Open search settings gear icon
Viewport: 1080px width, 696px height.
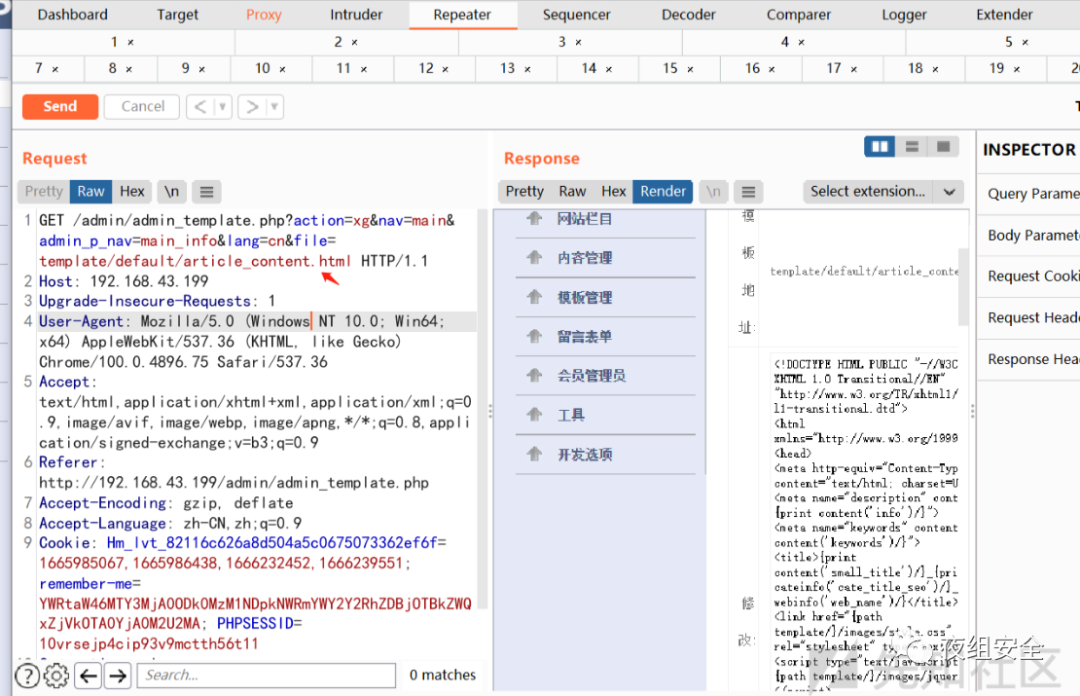click(x=56, y=676)
